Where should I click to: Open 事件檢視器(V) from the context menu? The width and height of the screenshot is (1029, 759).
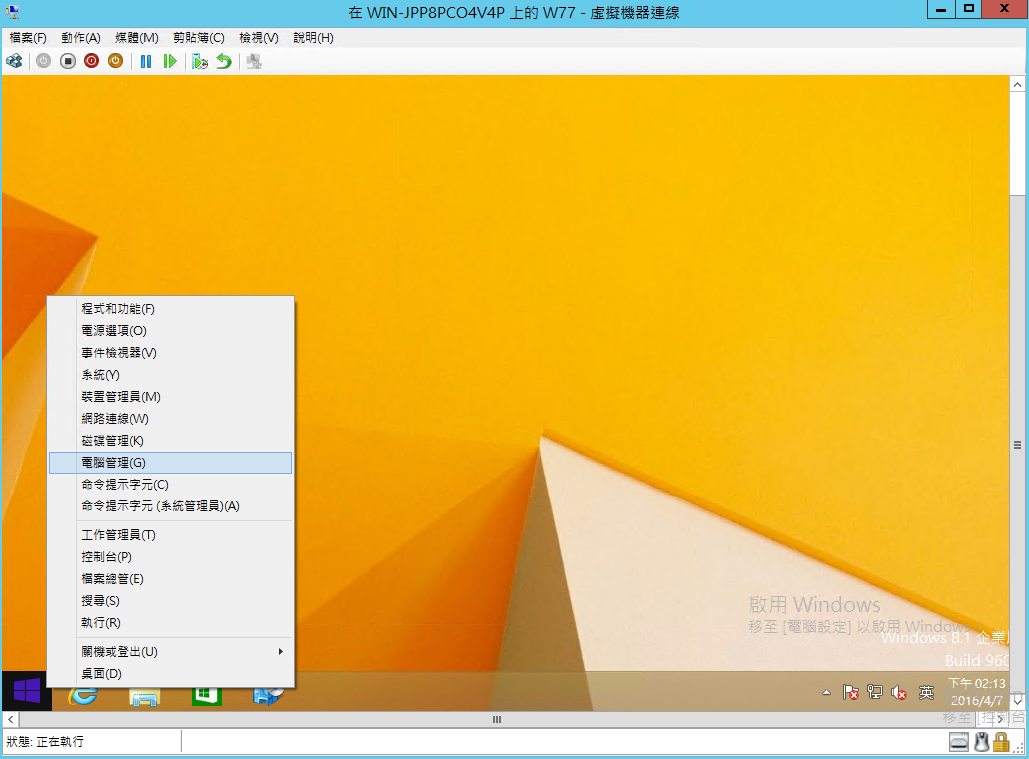pyautogui.click(x=171, y=353)
